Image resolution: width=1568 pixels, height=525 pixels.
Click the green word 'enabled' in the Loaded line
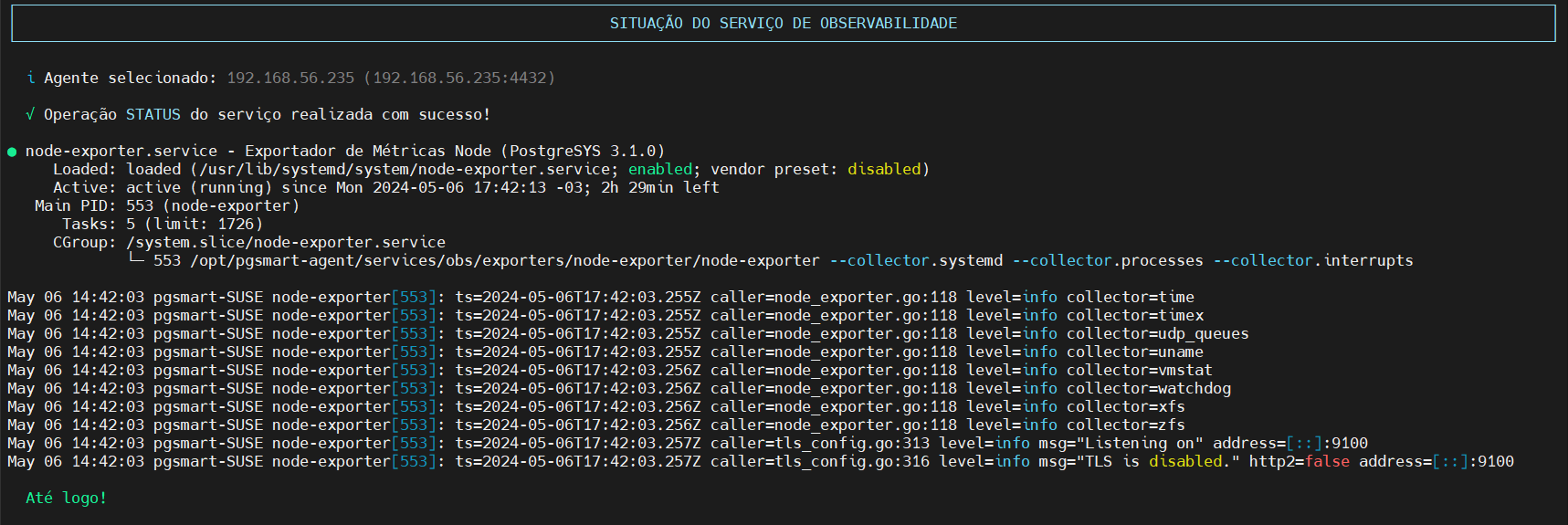660,169
